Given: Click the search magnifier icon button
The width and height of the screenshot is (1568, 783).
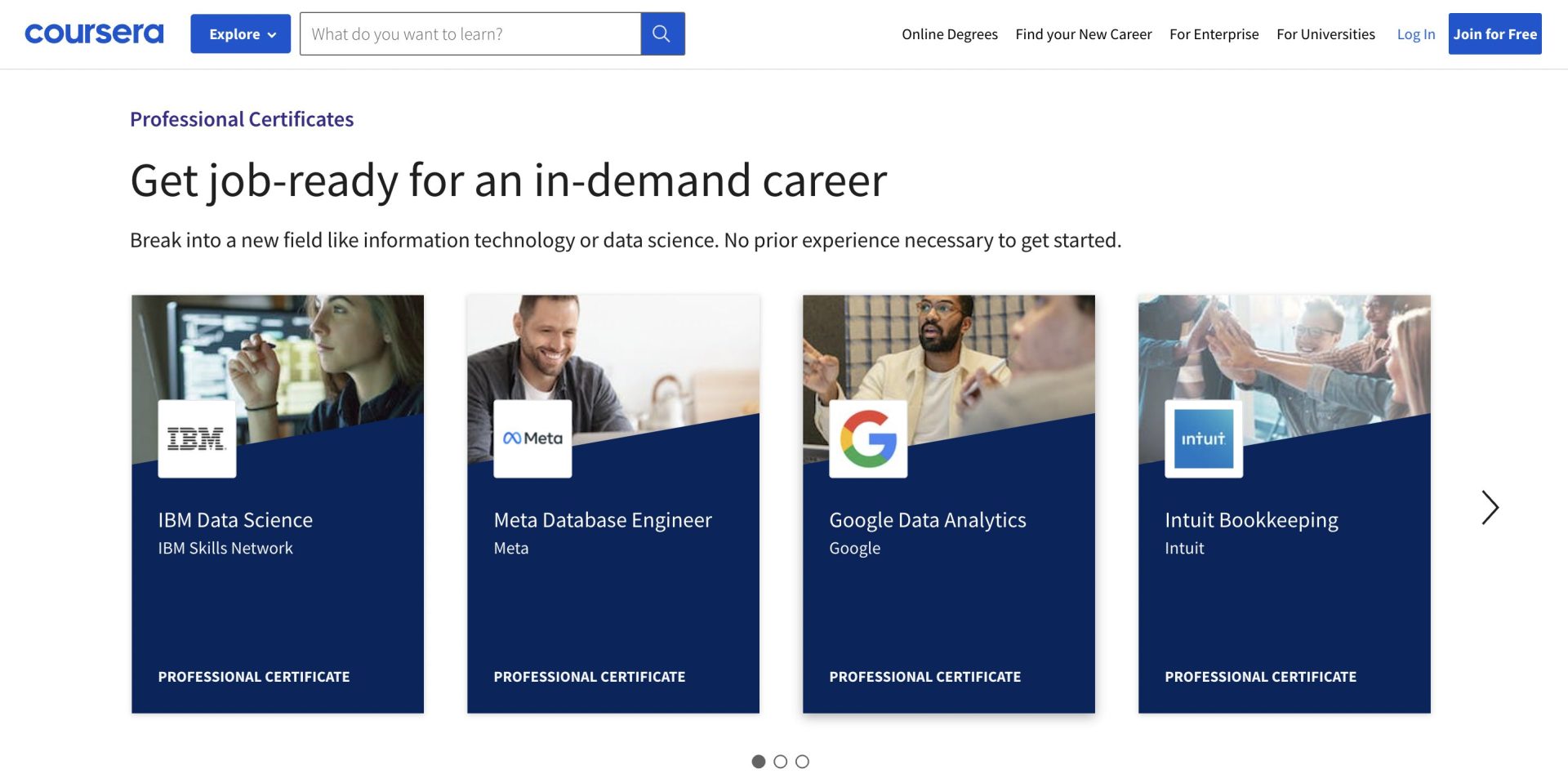Looking at the screenshot, I should click(662, 33).
